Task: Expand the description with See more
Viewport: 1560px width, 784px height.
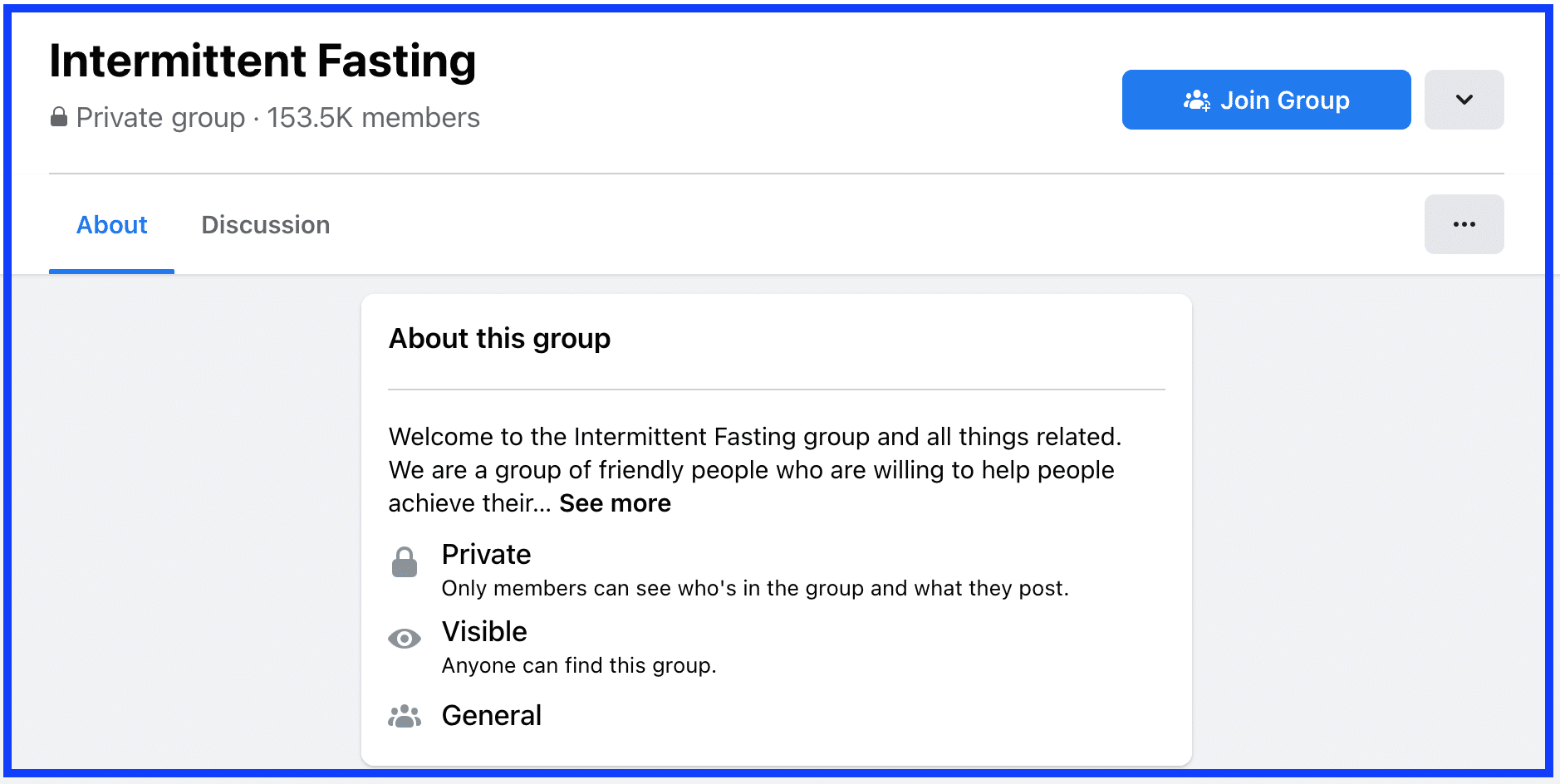Action: point(615,503)
